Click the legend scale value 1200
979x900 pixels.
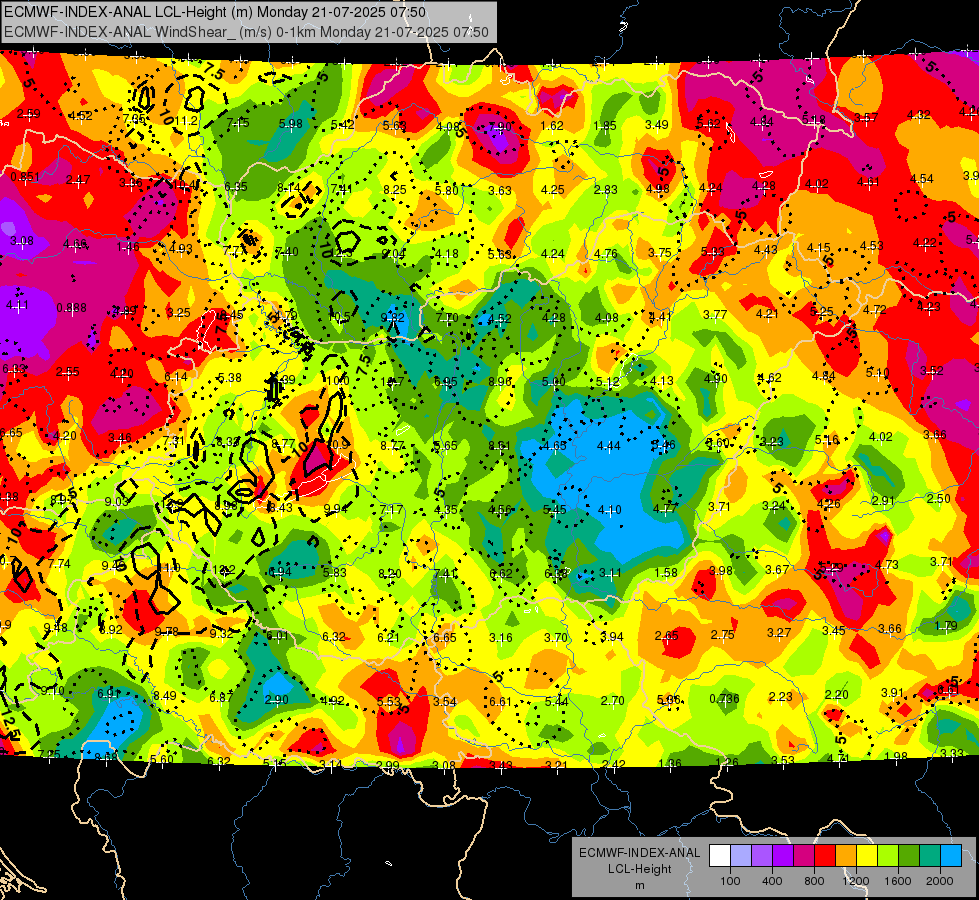point(856,881)
